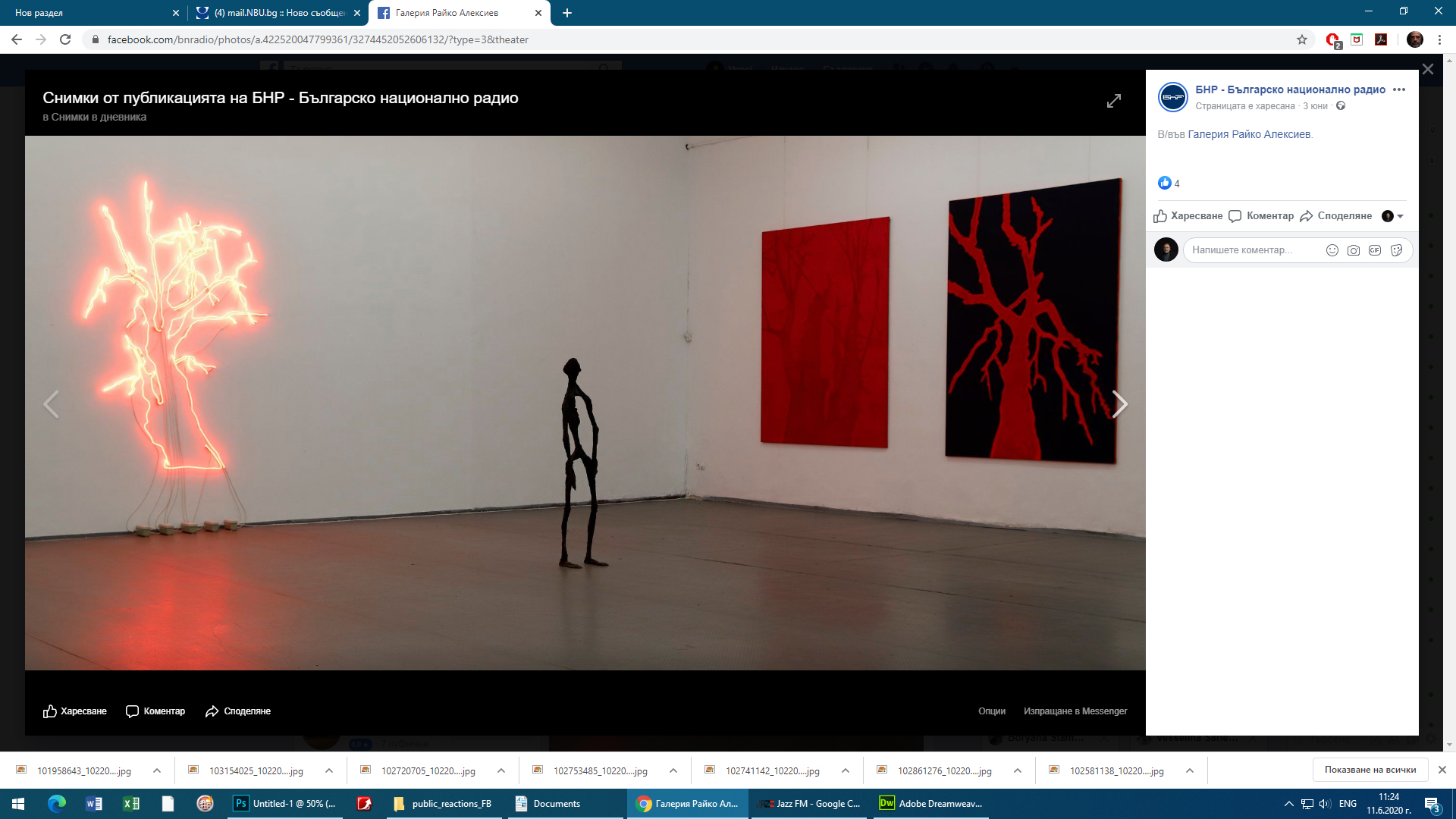
Task: Click Коментар in the side panel
Action: coord(1261,216)
